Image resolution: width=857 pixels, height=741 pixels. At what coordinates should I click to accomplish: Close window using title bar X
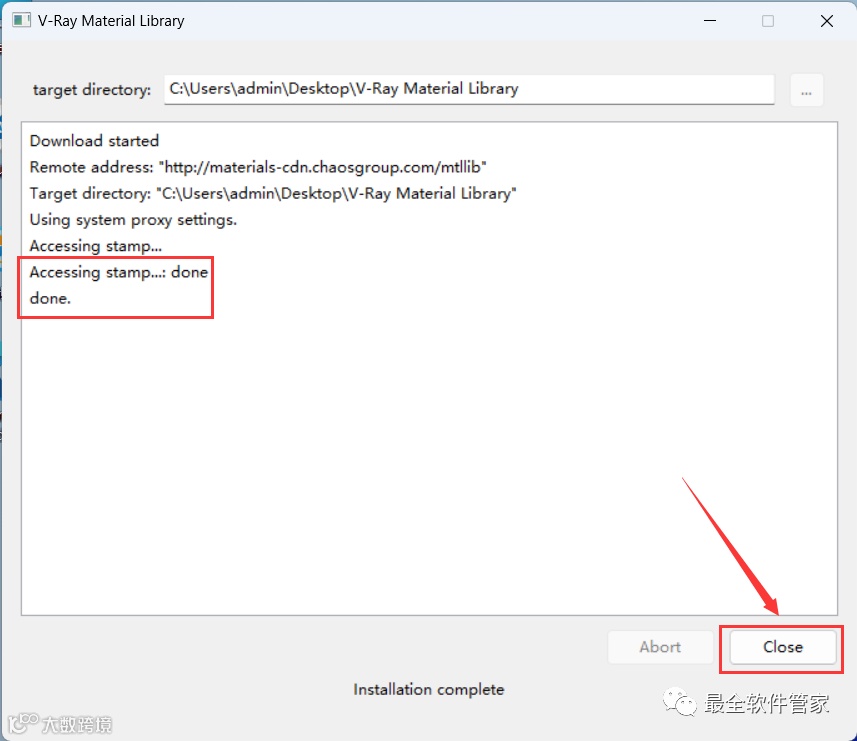(827, 21)
